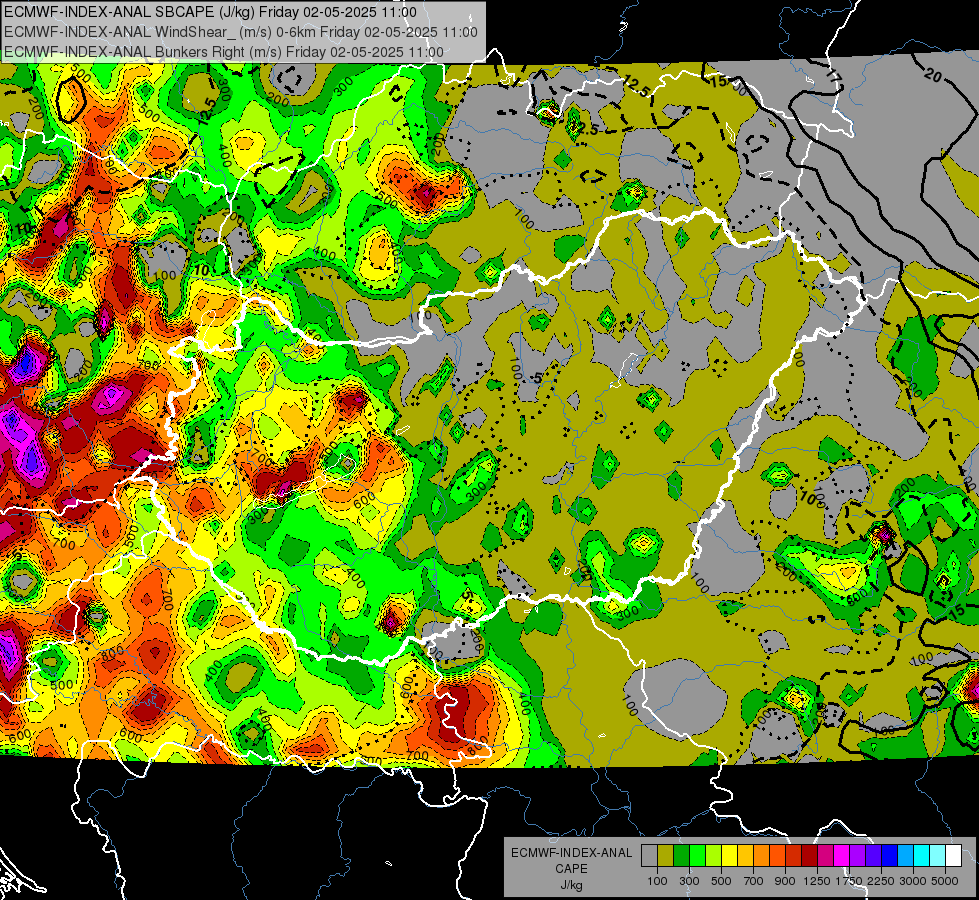
Task: Click legend title ECMWF-INDEX-ANAL
Action: pos(571,853)
